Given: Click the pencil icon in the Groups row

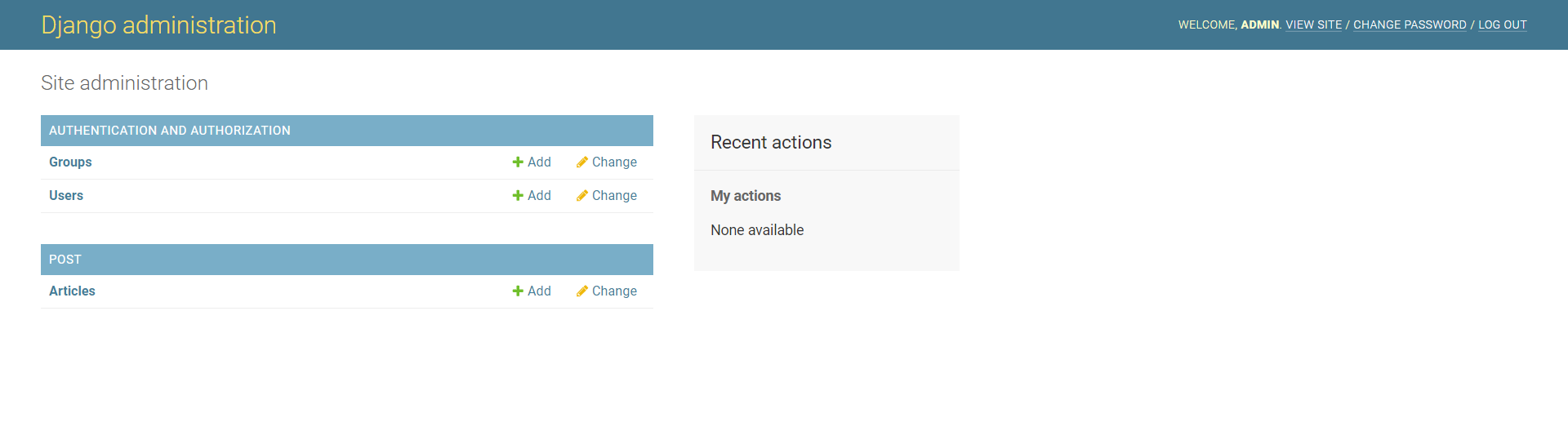Looking at the screenshot, I should [581, 162].
